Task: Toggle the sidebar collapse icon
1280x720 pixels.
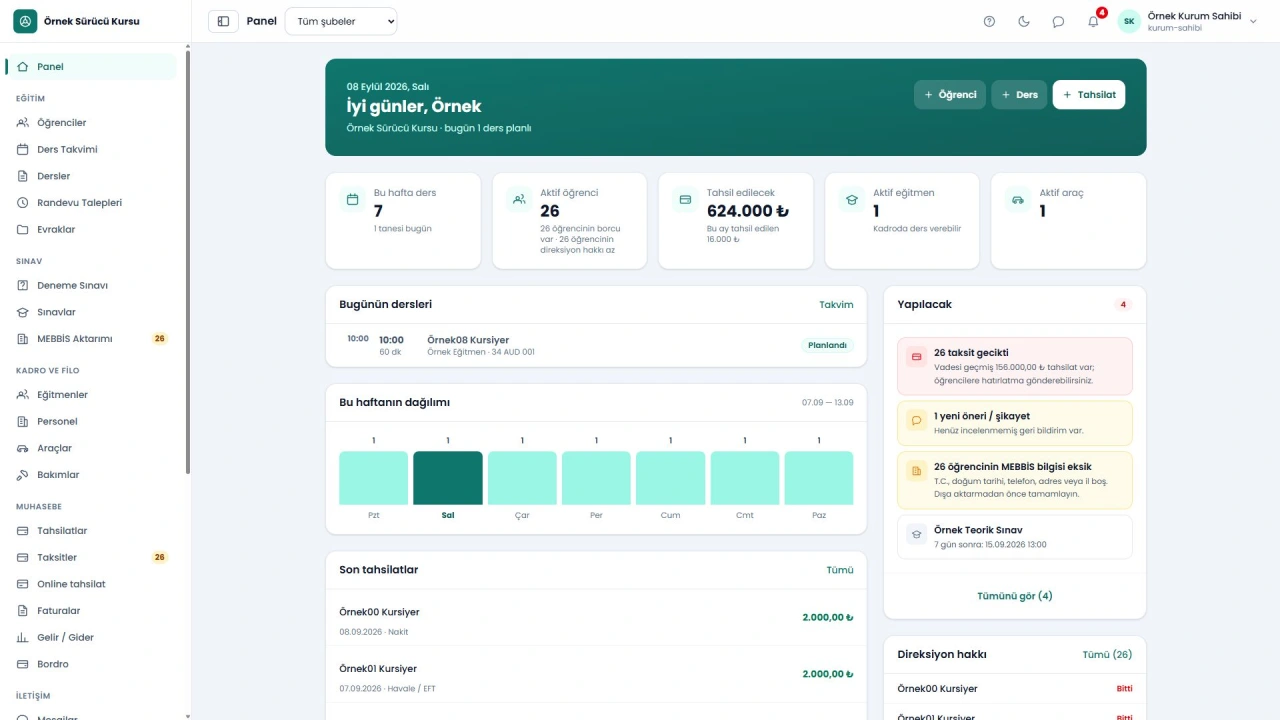Action: (x=223, y=21)
